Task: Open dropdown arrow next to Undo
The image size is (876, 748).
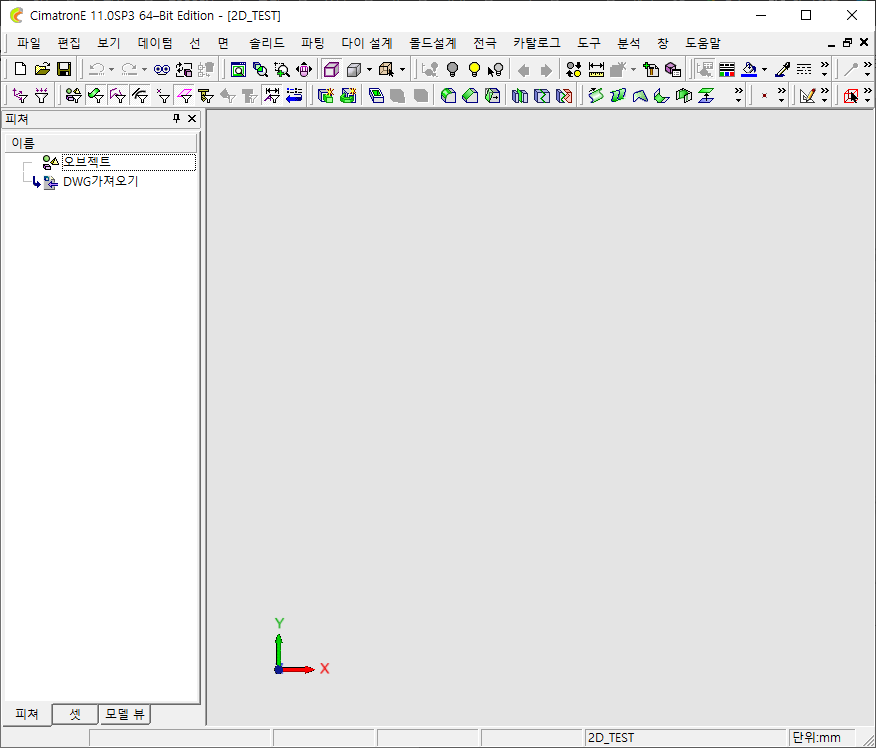Action: point(111,70)
